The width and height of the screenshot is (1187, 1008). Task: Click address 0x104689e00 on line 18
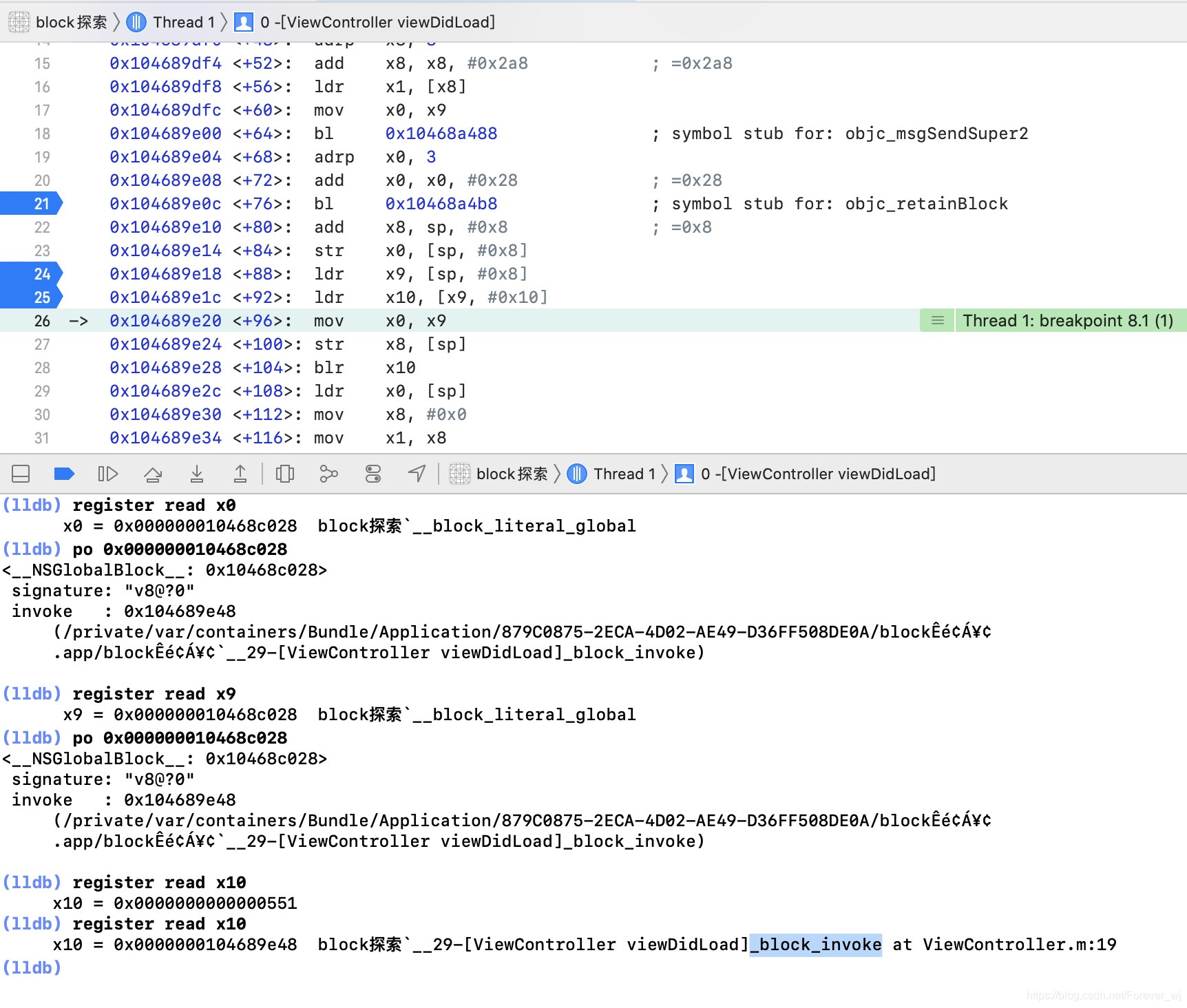165,134
